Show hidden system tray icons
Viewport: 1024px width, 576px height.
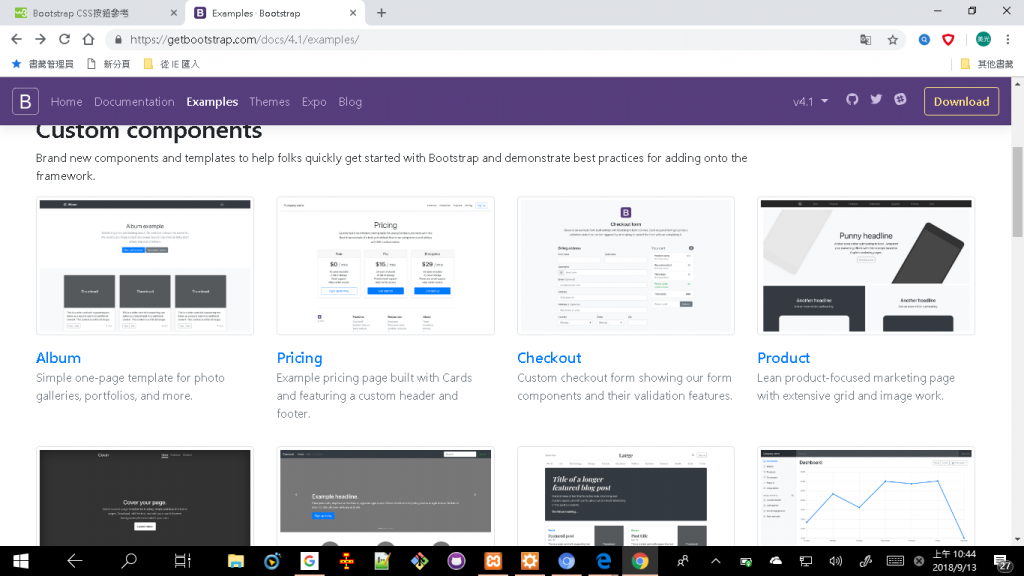click(716, 561)
